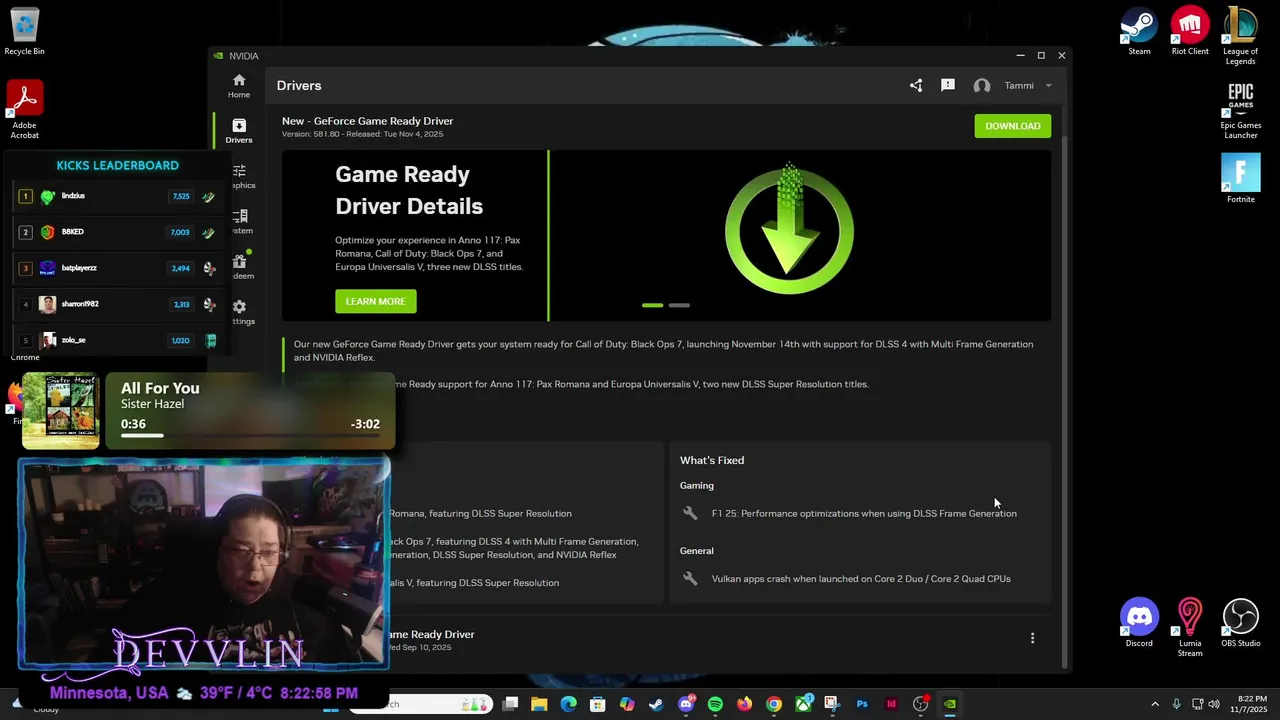Click the NVIDIA window vertical scrollbar
This screenshot has height=720, width=1280.
tap(1064, 400)
